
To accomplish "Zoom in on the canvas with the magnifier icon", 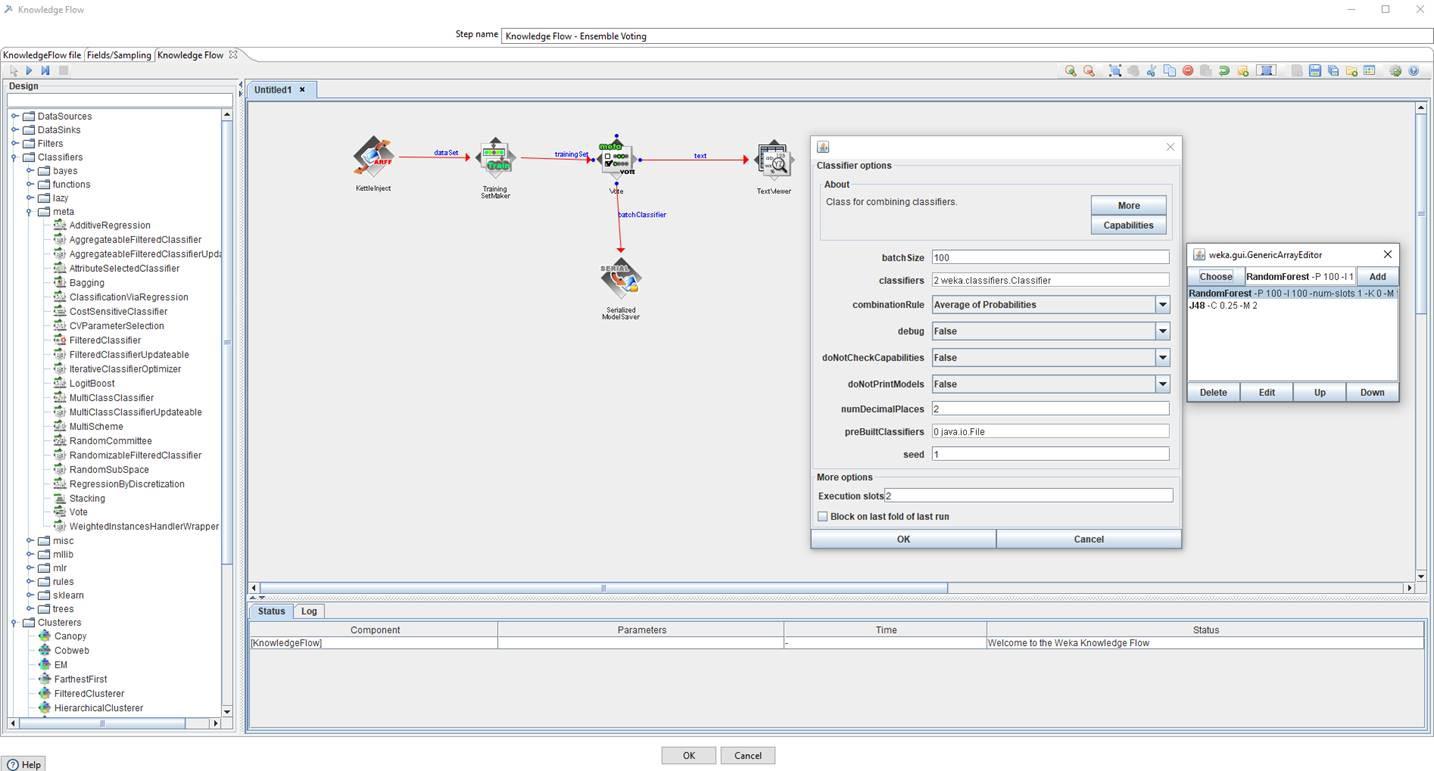I will [1069, 70].
